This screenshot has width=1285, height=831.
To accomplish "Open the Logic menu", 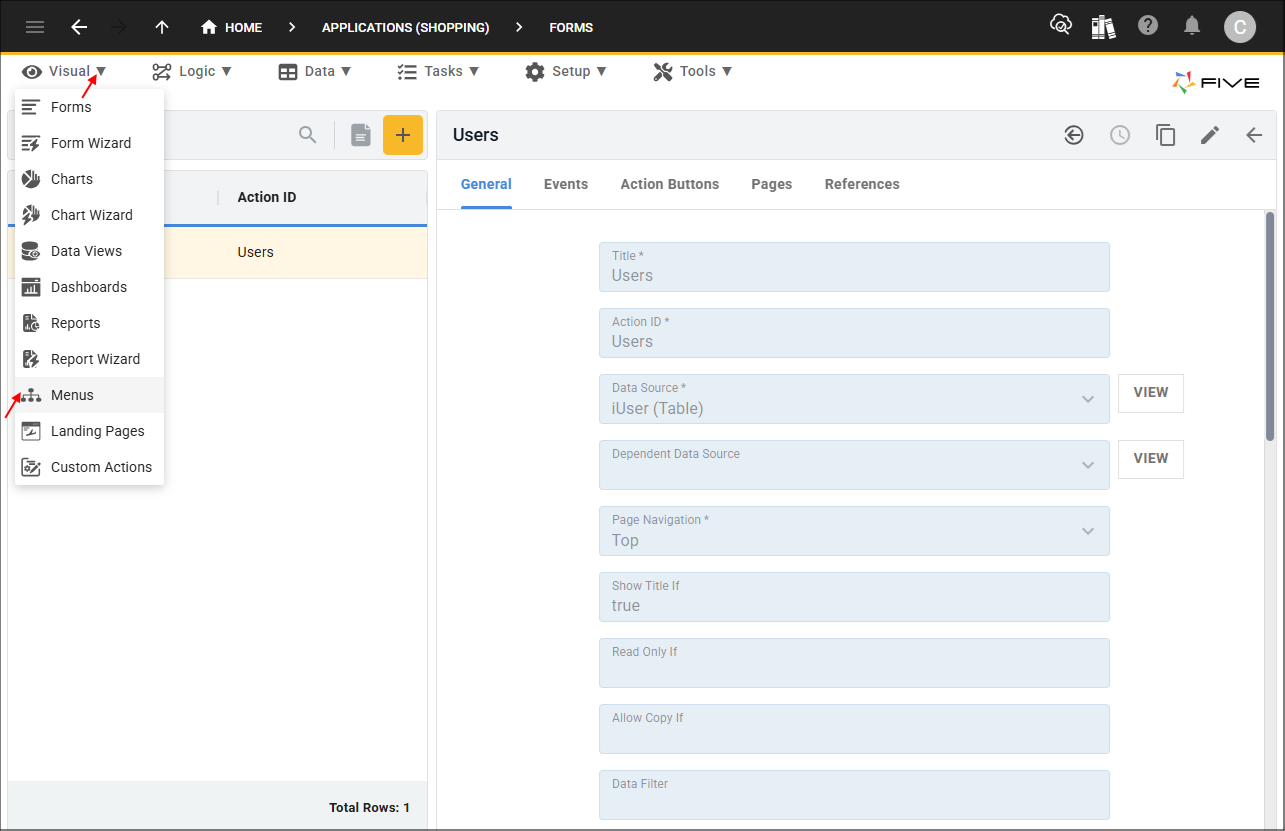I will (x=192, y=71).
